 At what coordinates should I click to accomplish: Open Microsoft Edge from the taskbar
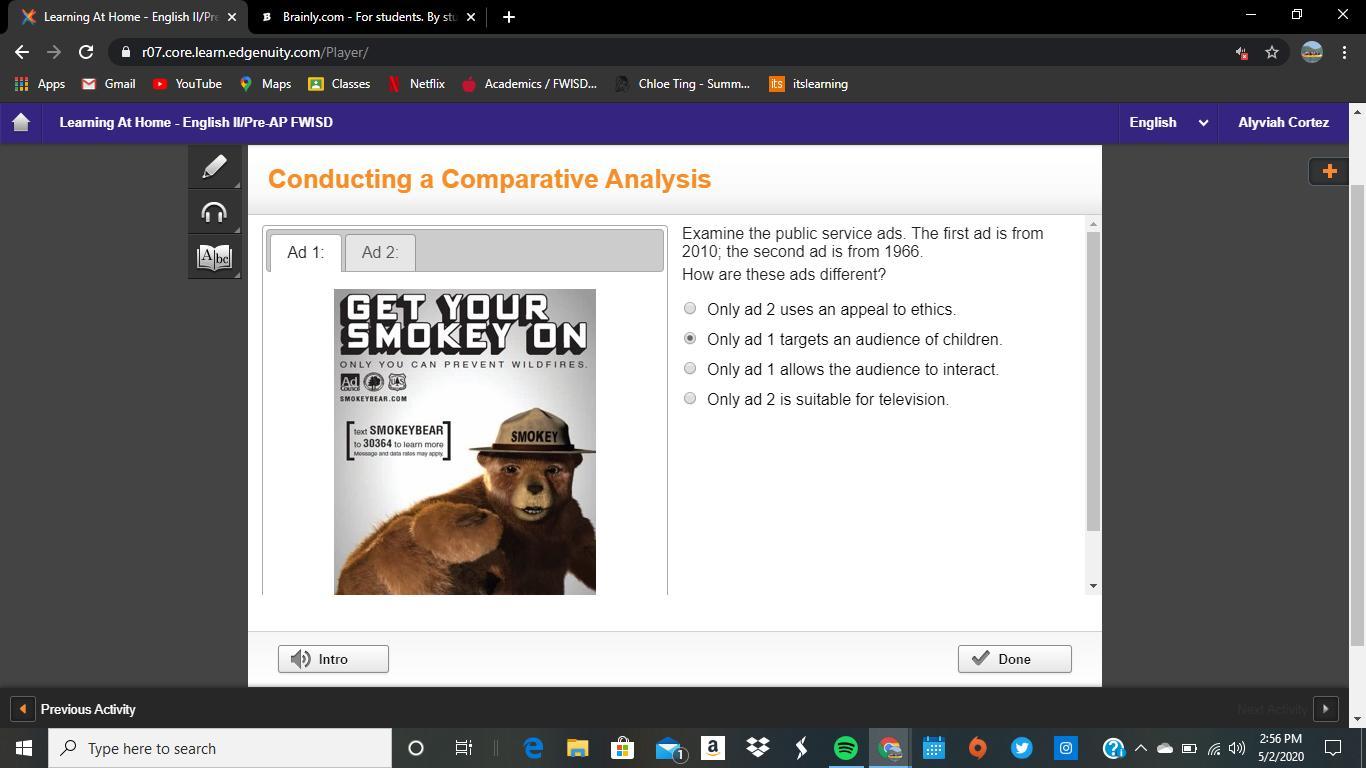click(x=533, y=748)
